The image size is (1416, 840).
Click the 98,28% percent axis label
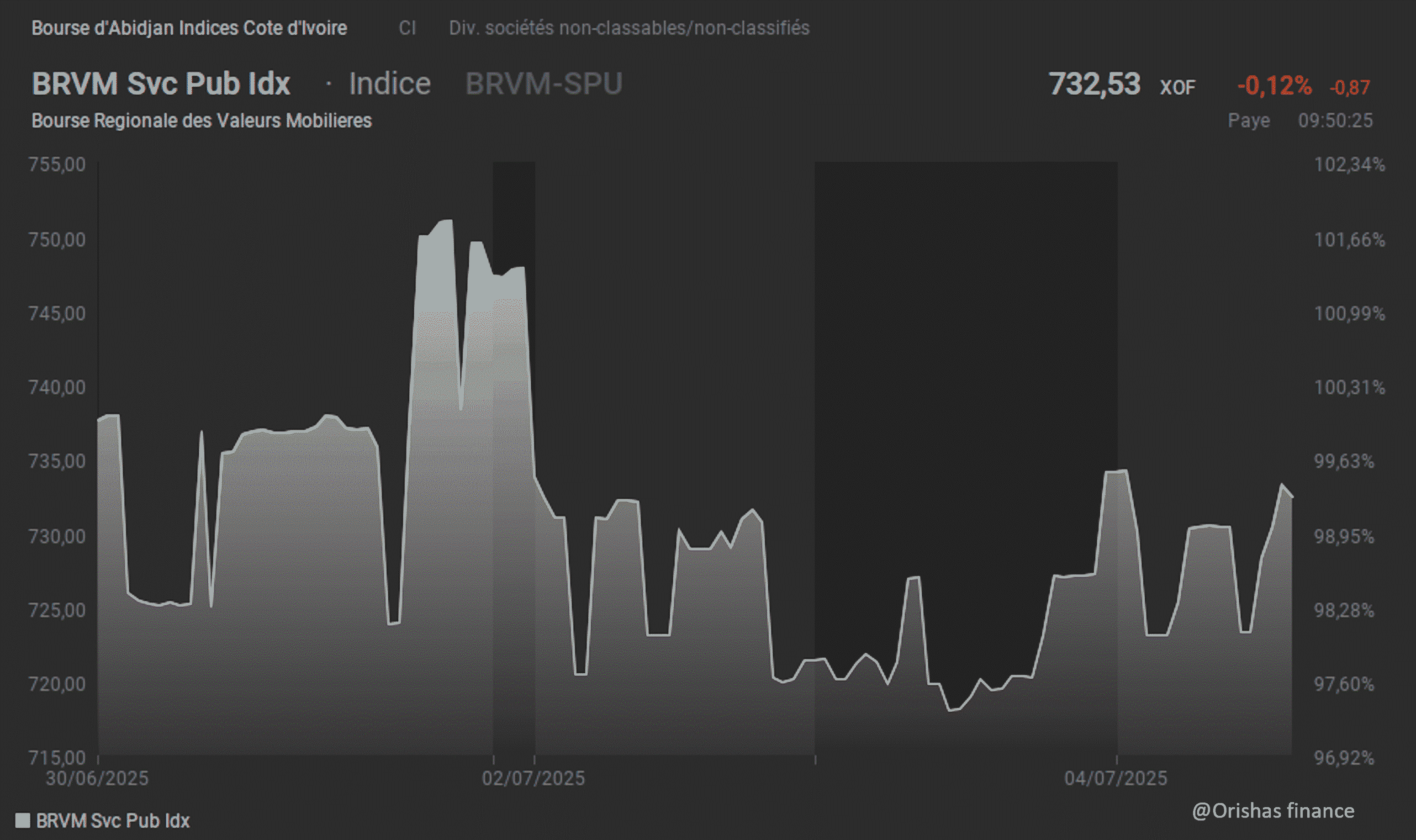point(1344,610)
